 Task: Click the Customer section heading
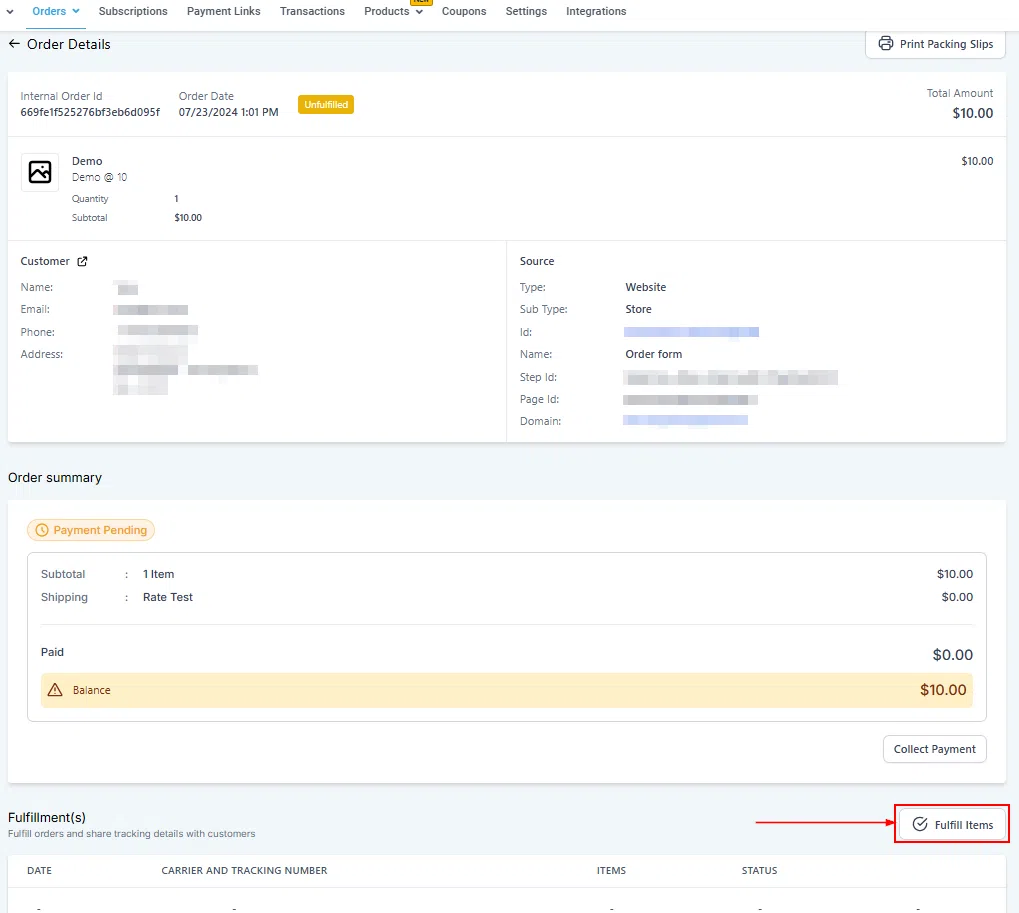pyautogui.click(x=45, y=261)
